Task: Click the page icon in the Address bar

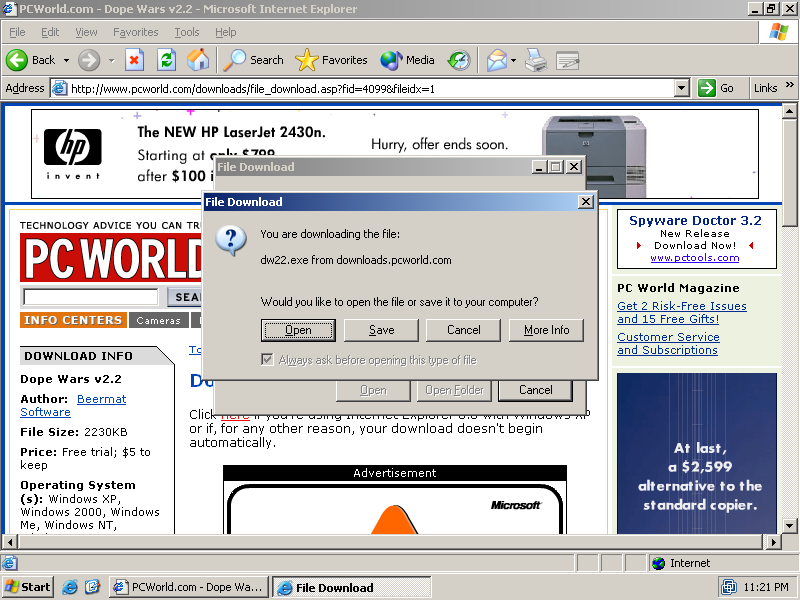Action: [60, 88]
